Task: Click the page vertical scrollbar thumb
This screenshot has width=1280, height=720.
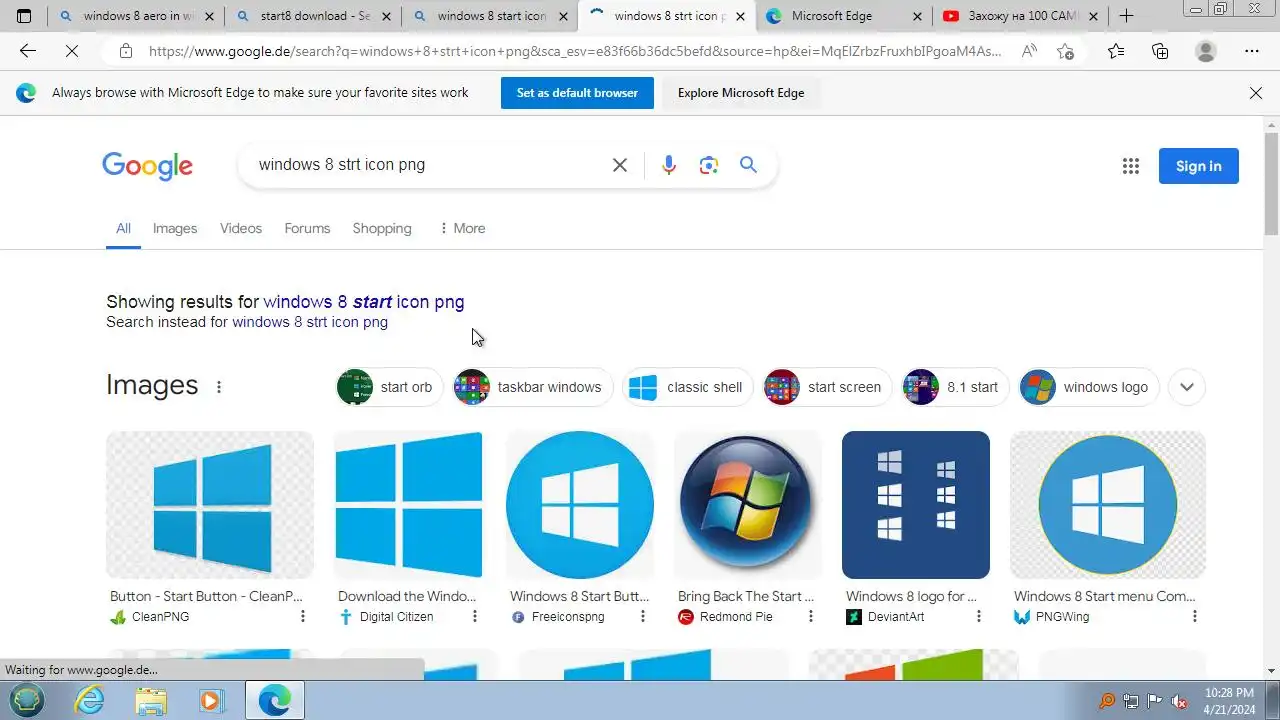Action: (1271, 182)
